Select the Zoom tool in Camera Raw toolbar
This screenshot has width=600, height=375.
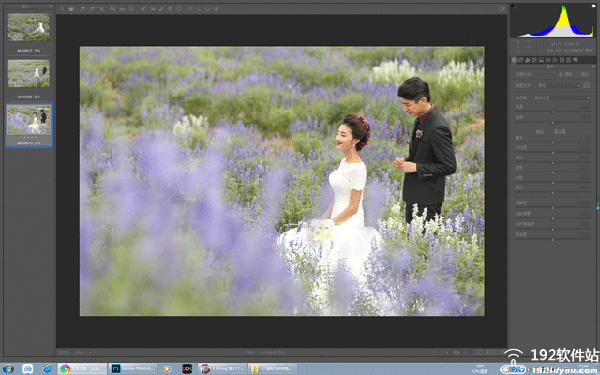coord(62,9)
